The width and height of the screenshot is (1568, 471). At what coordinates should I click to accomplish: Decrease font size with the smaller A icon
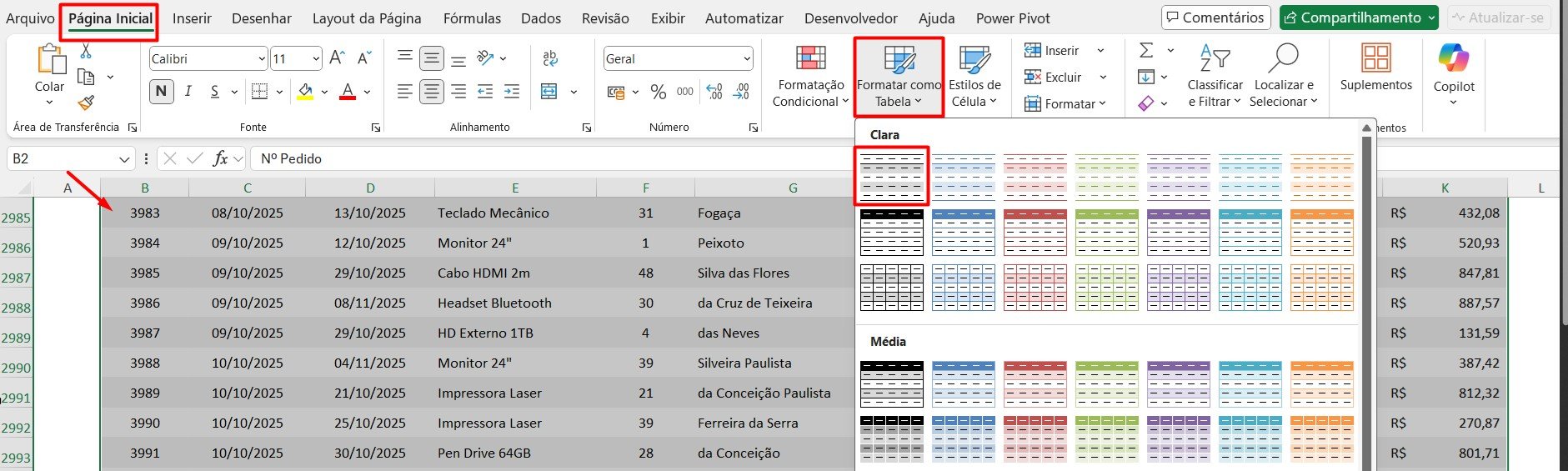click(x=364, y=58)
